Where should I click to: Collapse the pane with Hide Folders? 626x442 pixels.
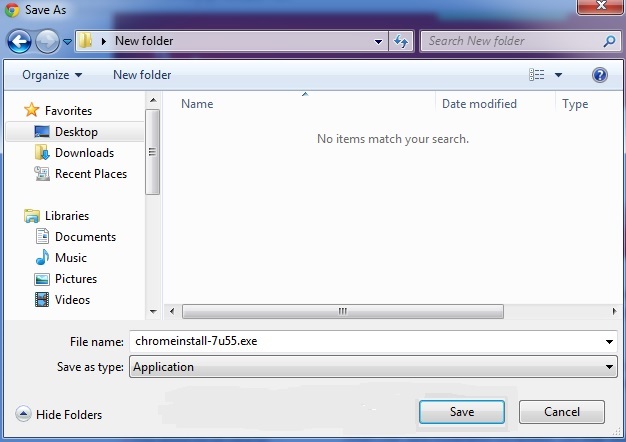(x=60, y=414)
